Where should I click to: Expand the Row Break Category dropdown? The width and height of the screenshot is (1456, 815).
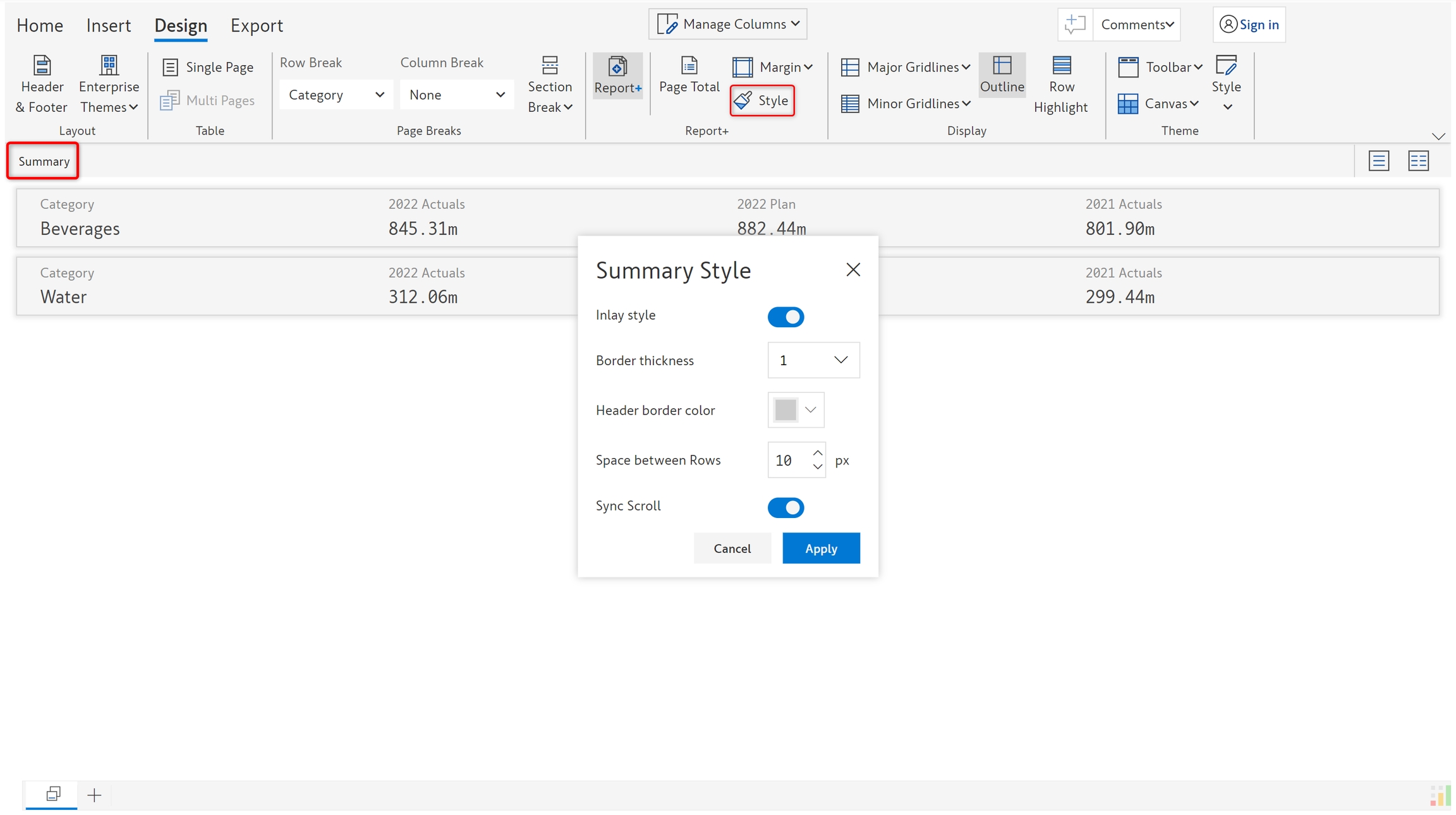coord(336,95)
